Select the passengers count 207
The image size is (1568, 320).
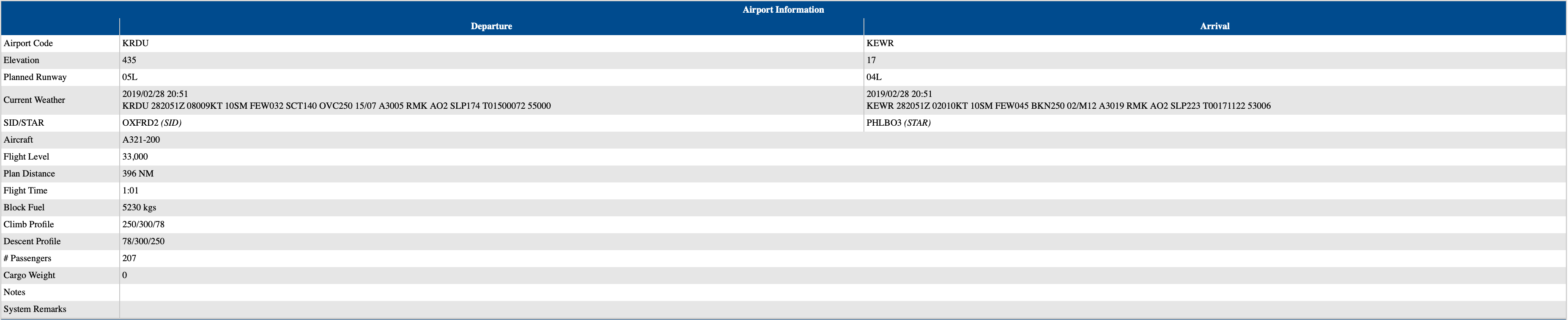pos(129,259)
